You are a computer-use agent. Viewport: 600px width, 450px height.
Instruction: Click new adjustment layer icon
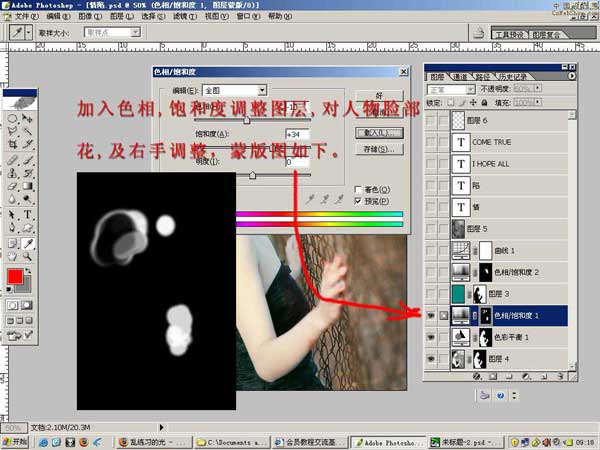pos(527,377)
